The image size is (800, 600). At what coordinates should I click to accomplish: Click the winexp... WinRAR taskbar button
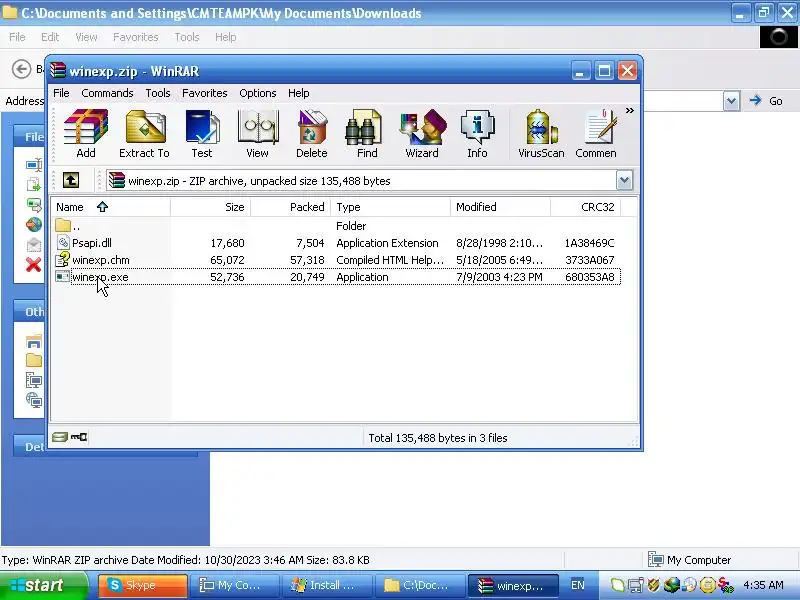tap(513, 585)
